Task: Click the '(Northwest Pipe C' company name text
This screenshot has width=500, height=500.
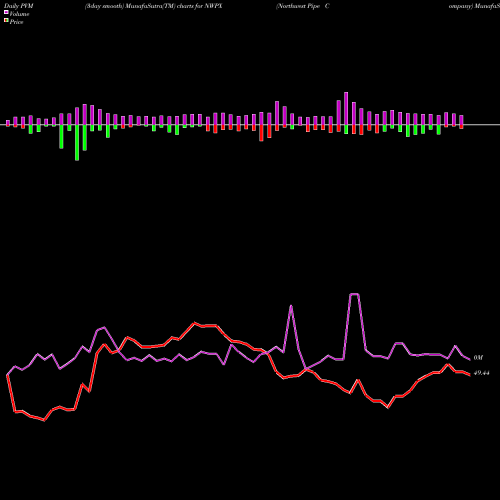Action: pyautogui.click(x=303, y=6)
